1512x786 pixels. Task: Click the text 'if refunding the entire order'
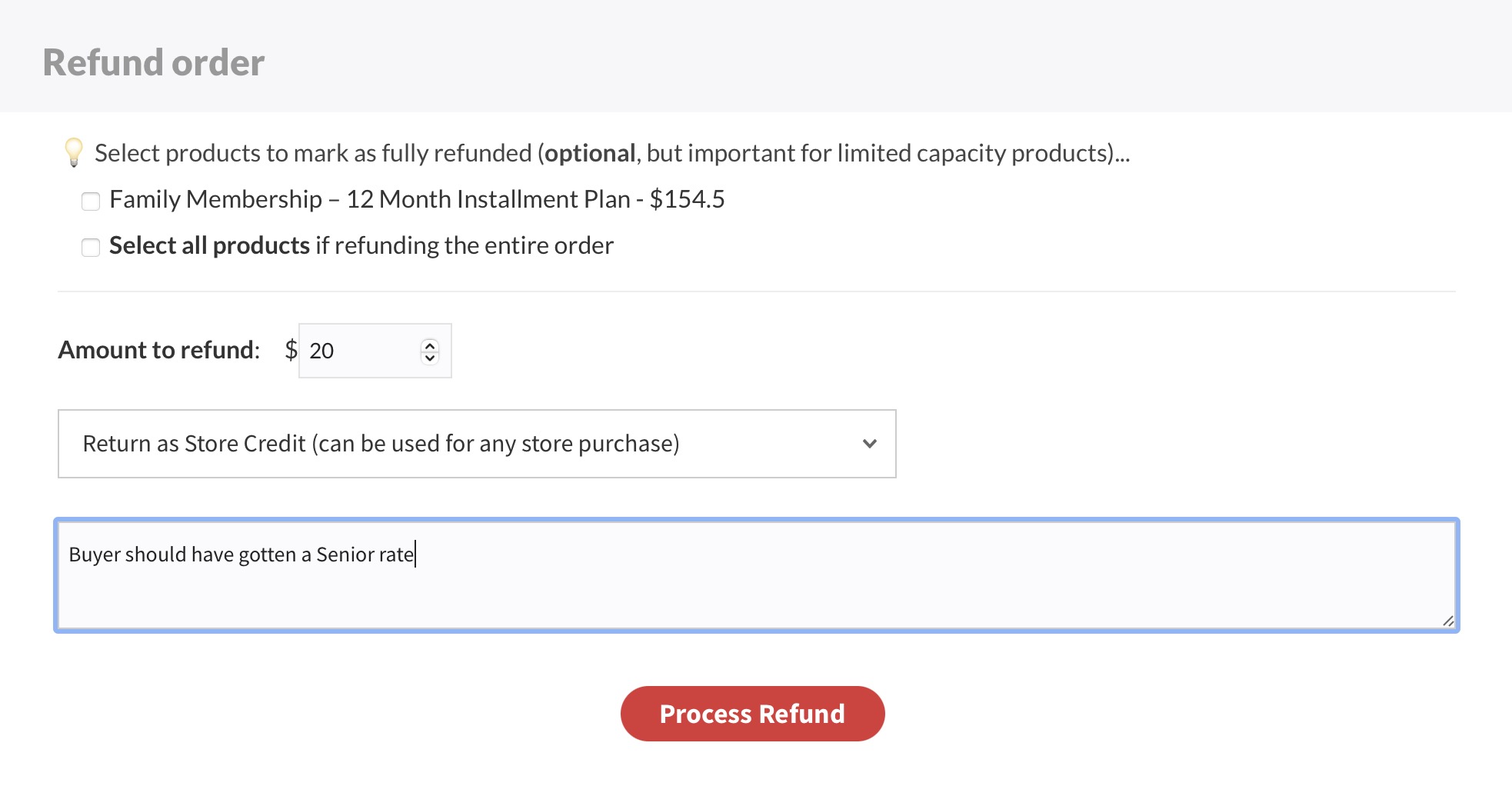[x=465, y=245]
